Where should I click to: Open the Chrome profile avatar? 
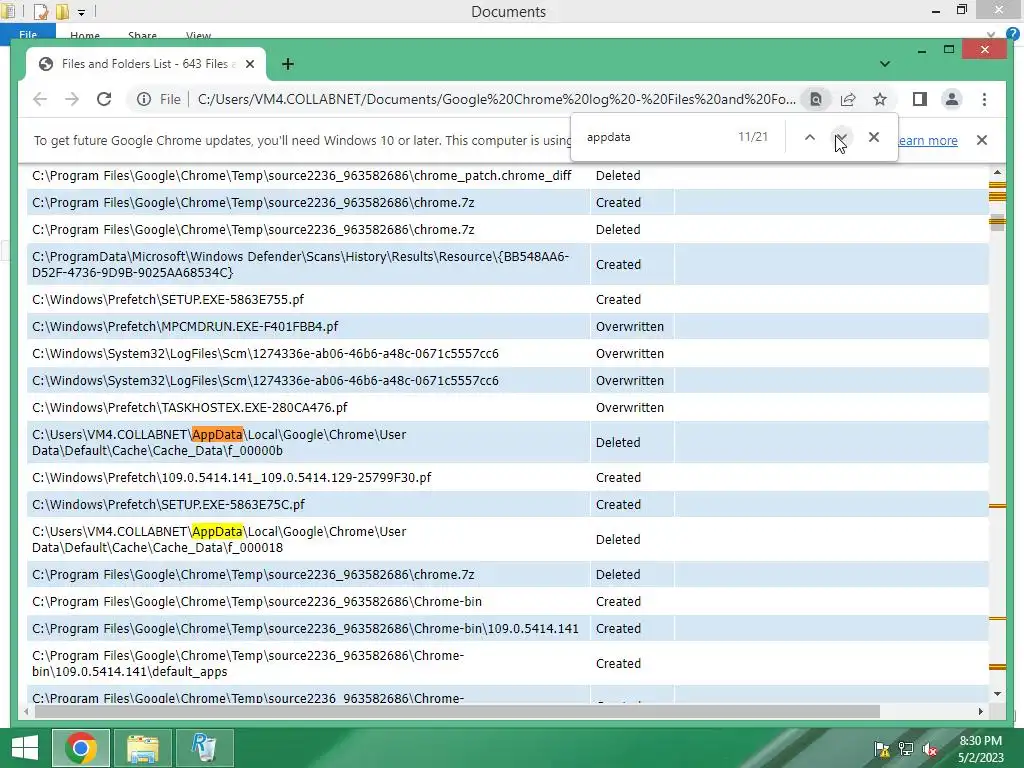pyautogui.click(x=952, y=99)
